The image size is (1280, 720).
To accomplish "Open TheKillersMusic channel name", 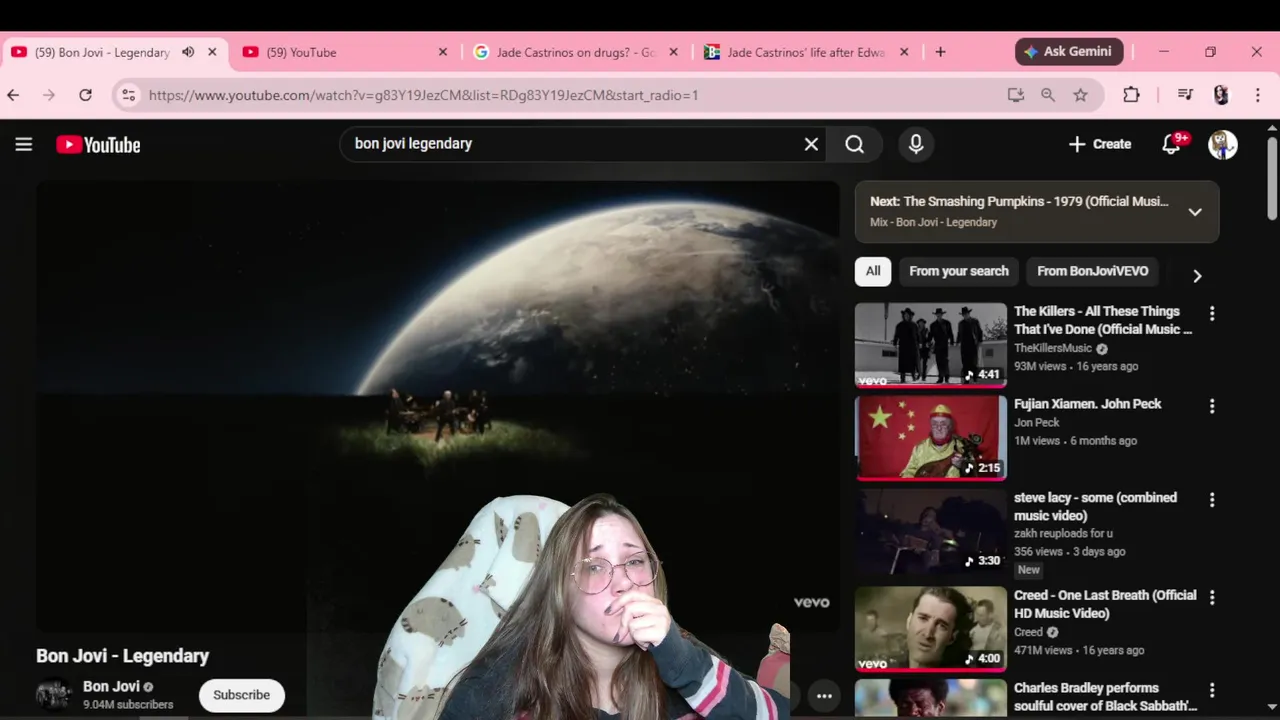I will pos(1053,348).
